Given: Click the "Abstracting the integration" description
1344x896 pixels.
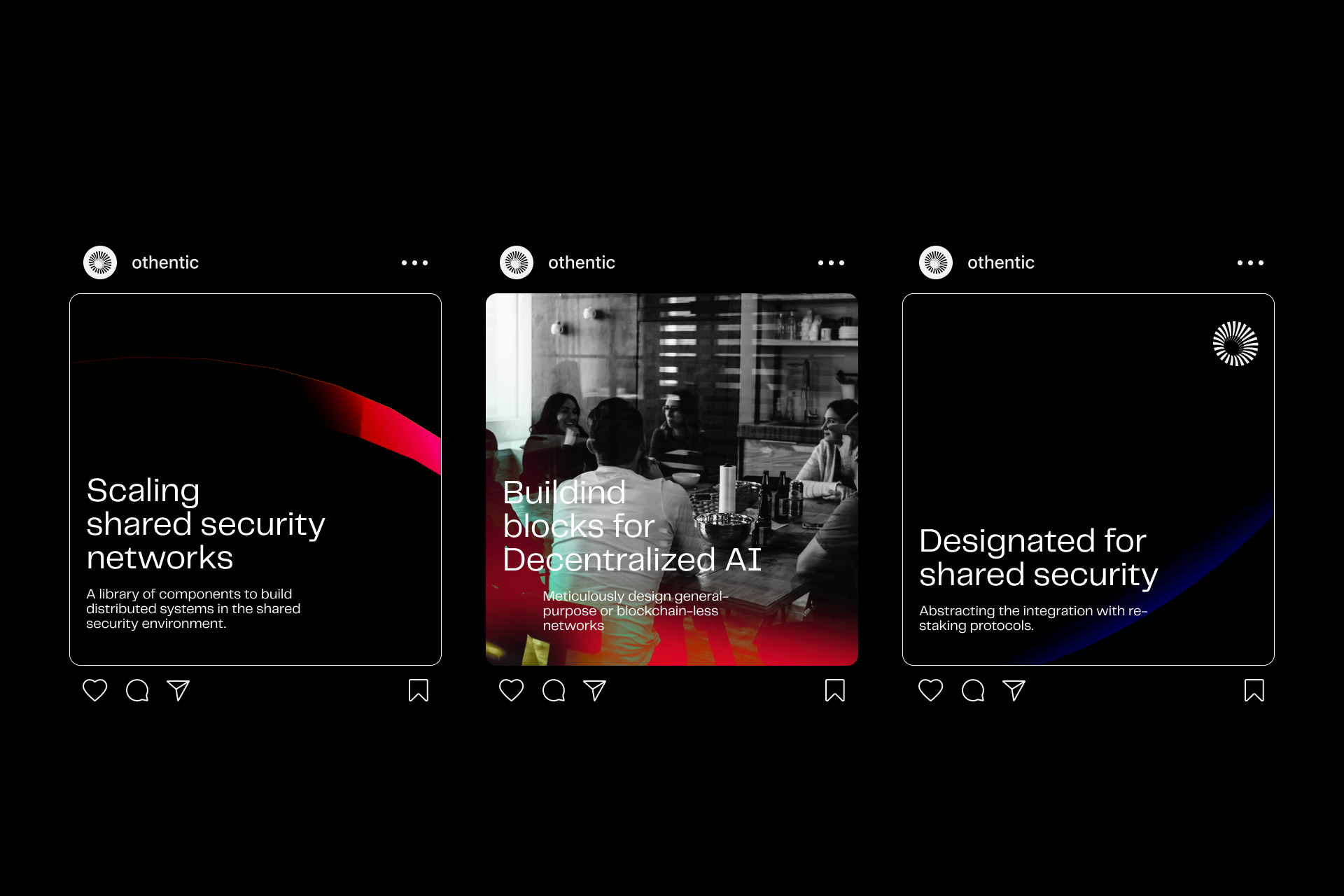Looking at the screenshot, I should tap(1033, 618).
